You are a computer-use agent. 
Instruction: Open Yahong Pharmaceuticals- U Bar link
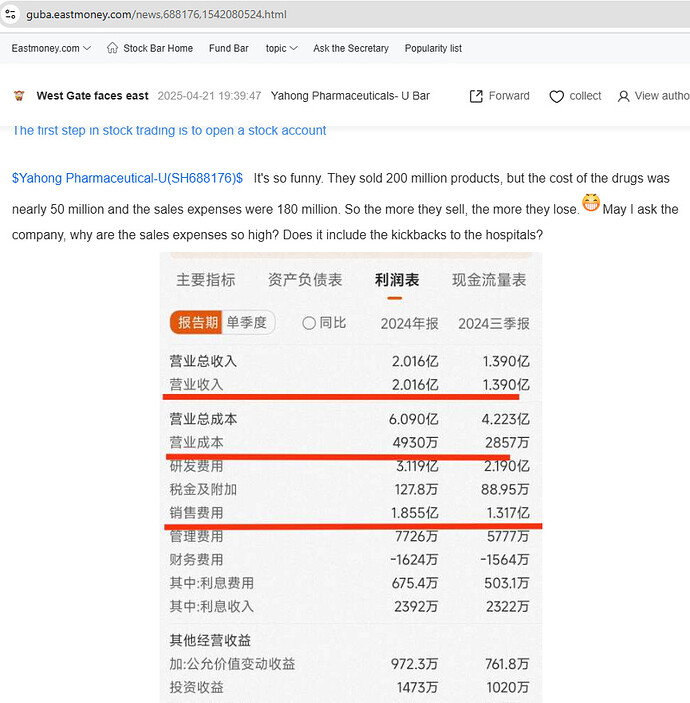pos(350,96)
